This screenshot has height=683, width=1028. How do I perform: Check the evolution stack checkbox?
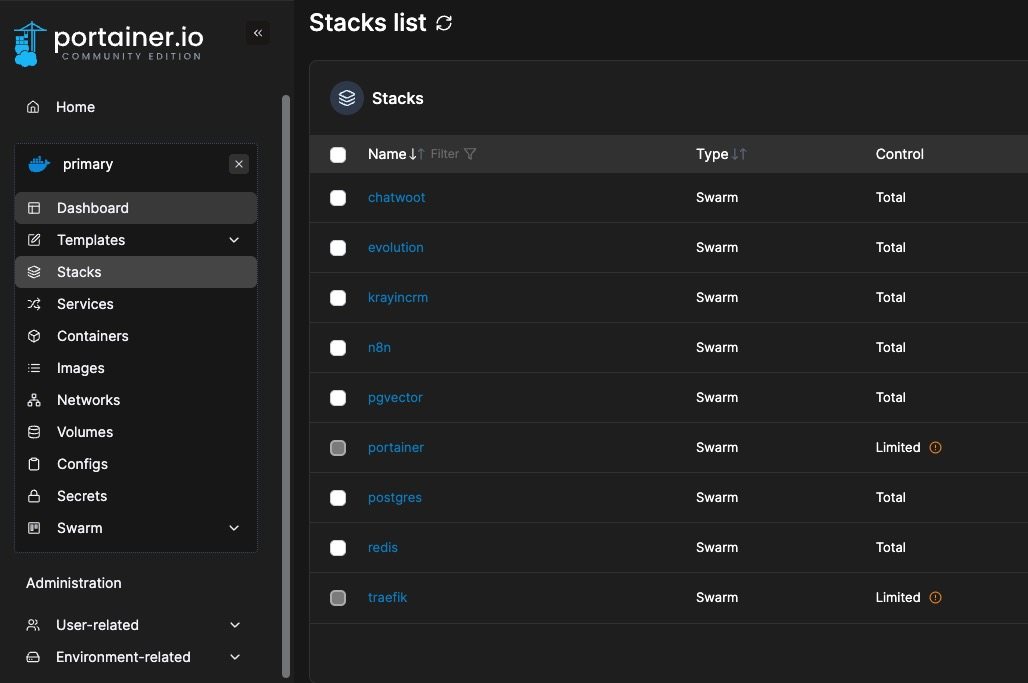pyautogui.click(x=338, y=248)
